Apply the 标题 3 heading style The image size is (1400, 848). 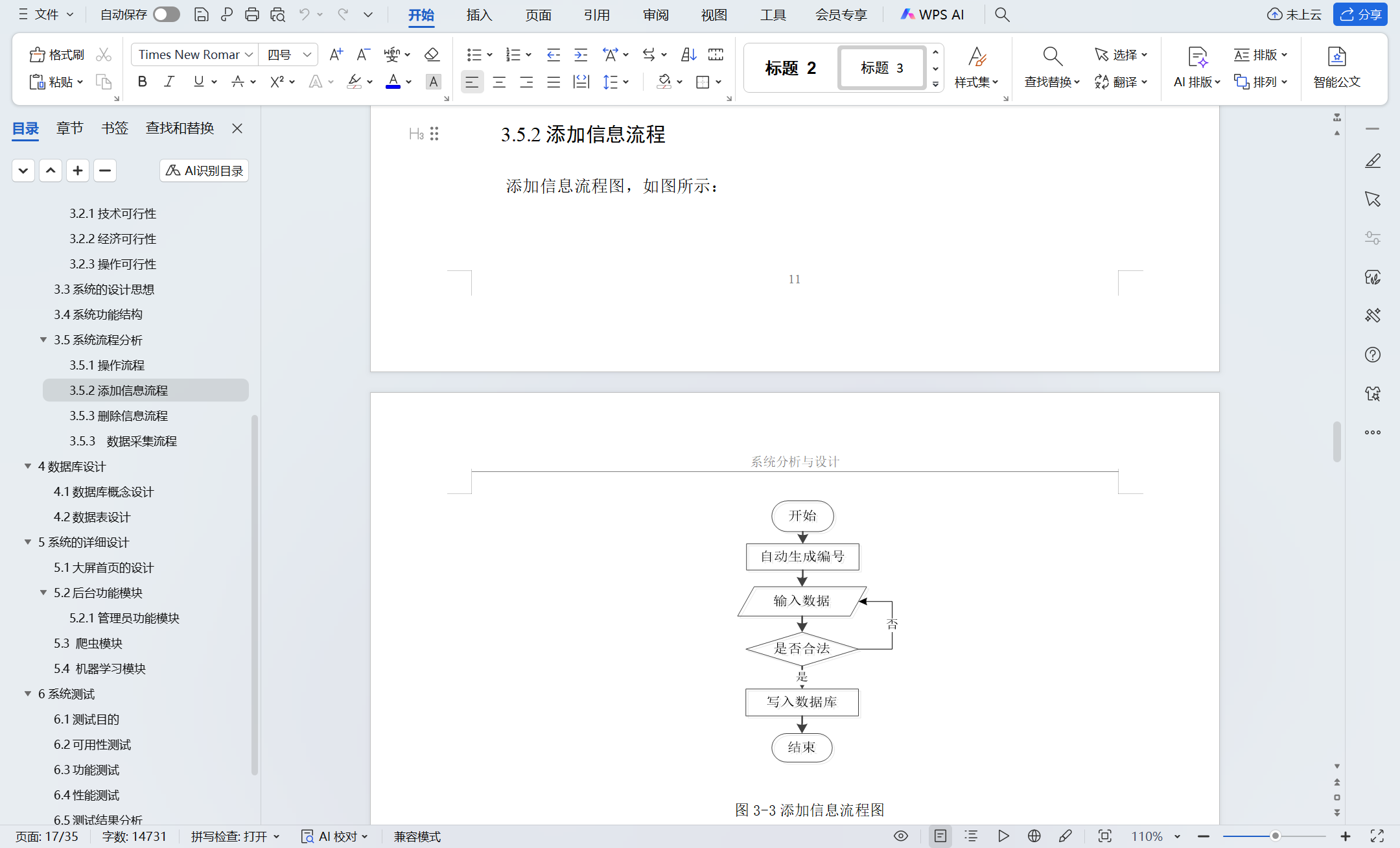pos(881,68)
